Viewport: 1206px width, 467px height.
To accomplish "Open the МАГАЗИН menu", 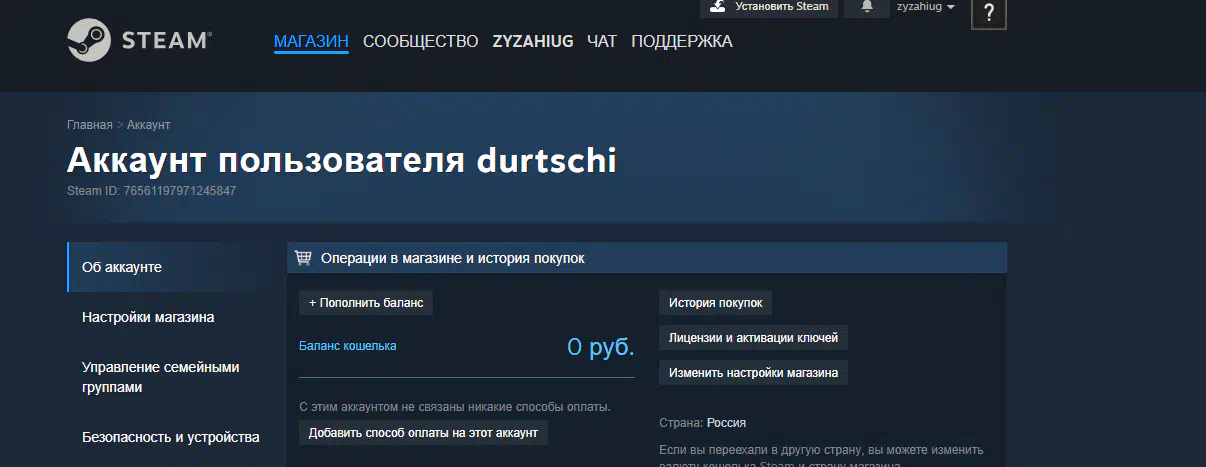I will tap(311, 41).
